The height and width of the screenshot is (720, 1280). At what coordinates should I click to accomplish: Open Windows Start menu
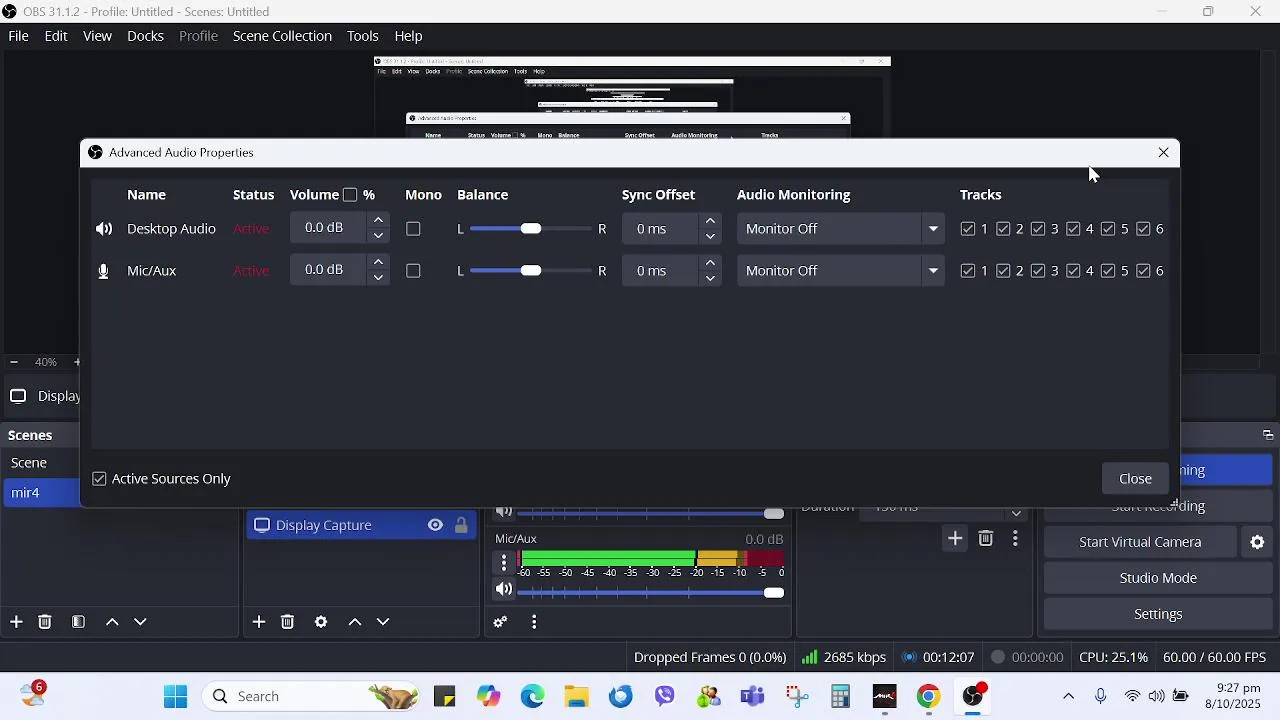(x=175, y=697)
